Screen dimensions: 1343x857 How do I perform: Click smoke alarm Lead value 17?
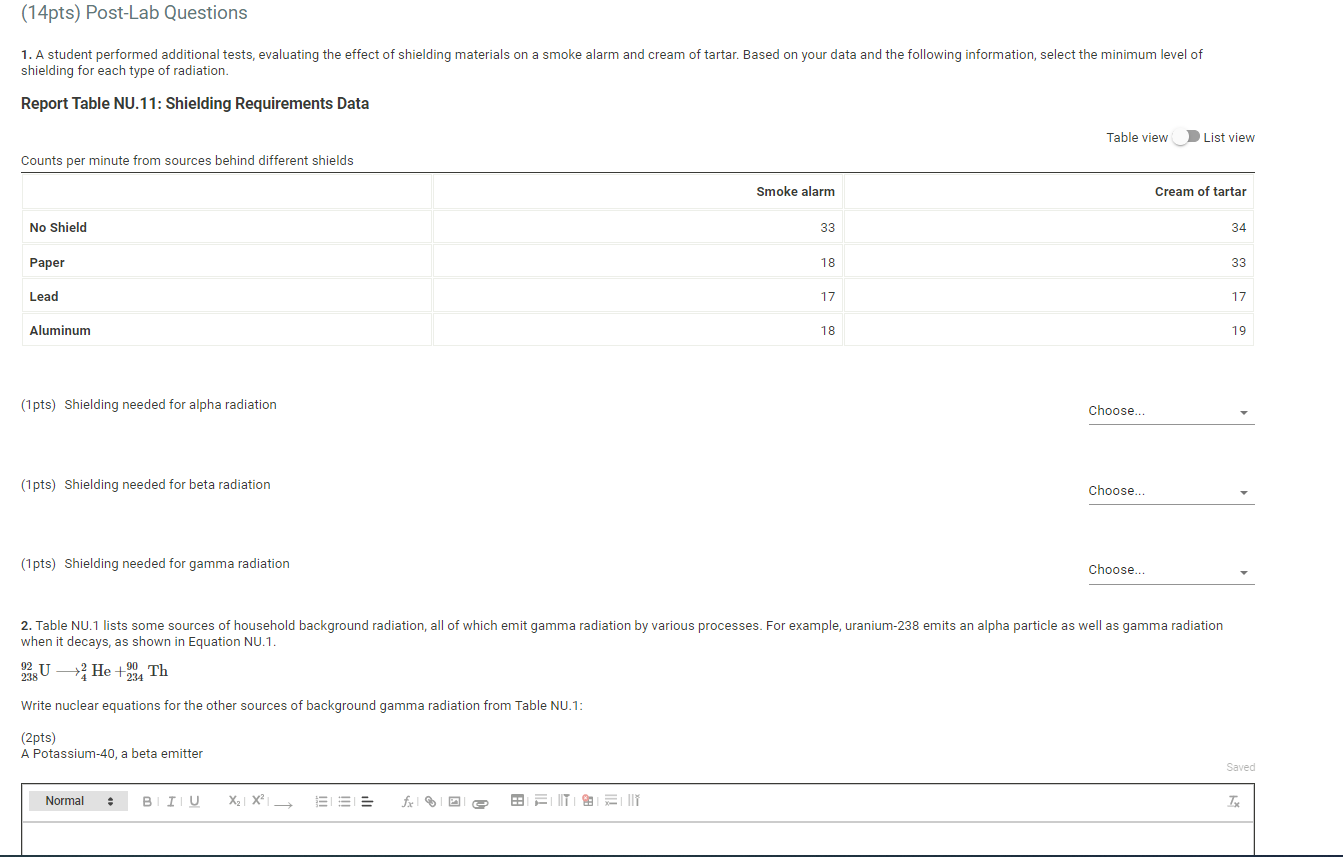[x=827, y=297]
